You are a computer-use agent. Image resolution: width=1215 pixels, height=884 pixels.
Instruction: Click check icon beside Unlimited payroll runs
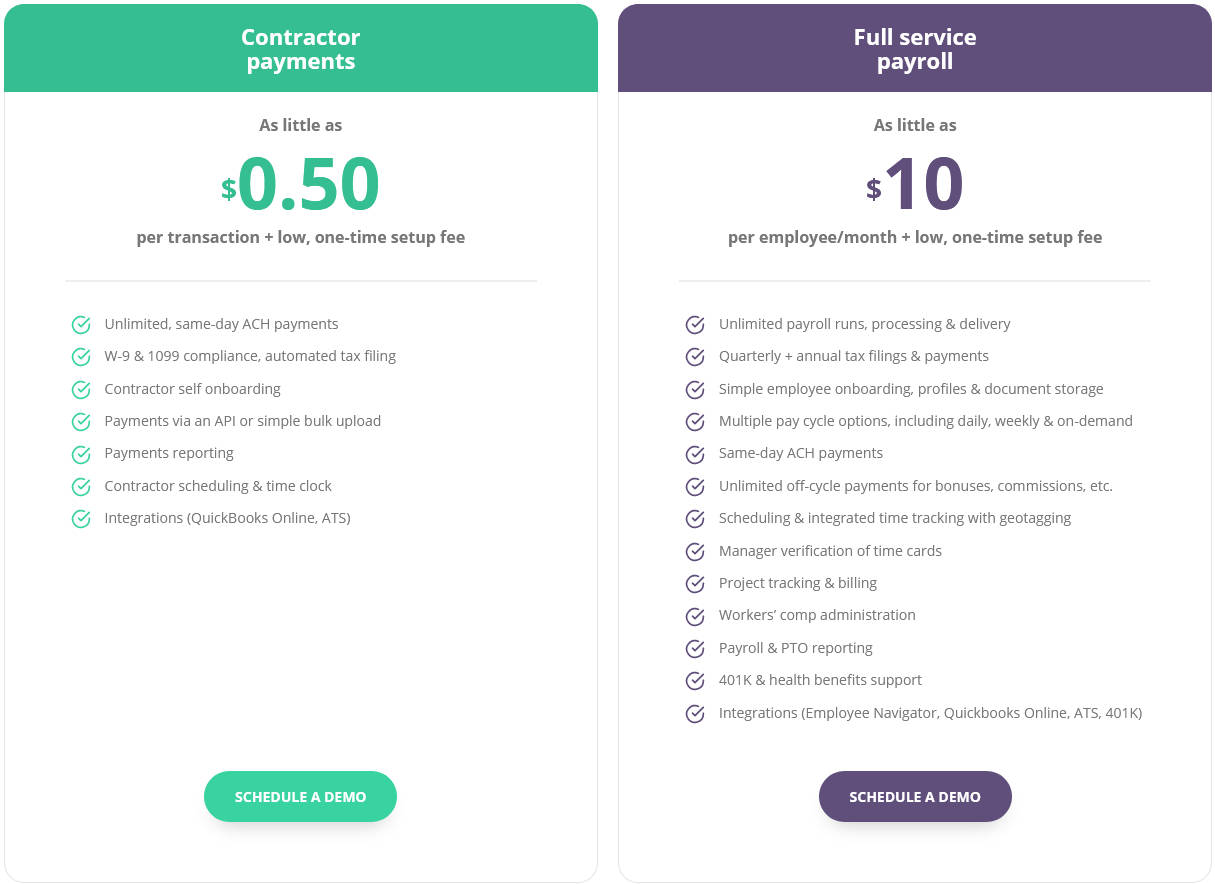click(x=695, y=325)
